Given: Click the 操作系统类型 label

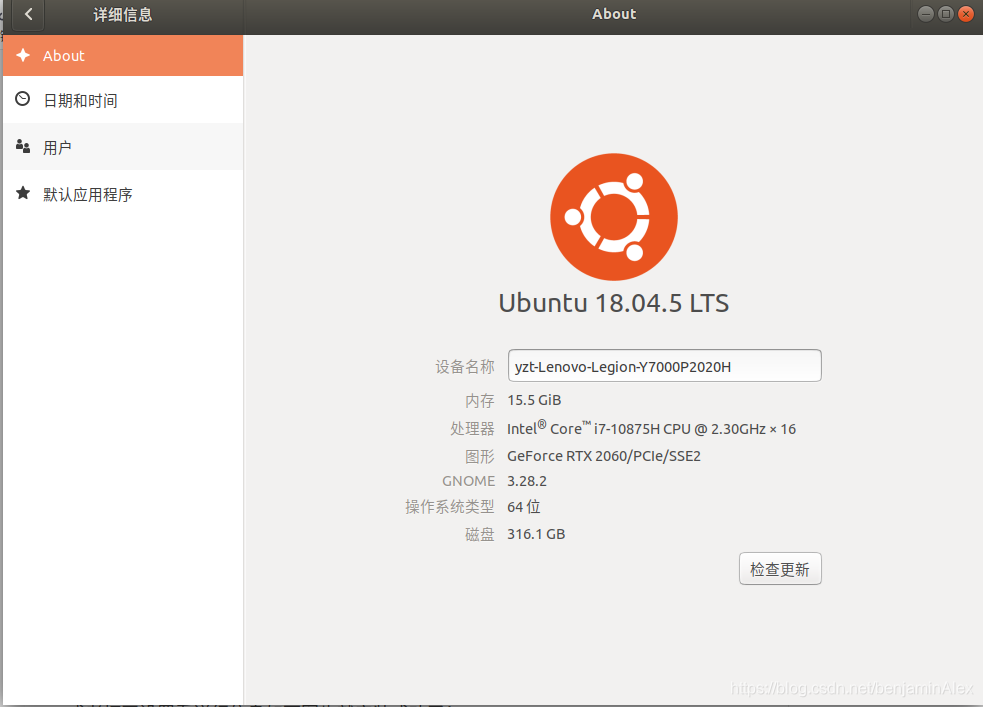Looking at the screenshot, I should tap(449, 506).
